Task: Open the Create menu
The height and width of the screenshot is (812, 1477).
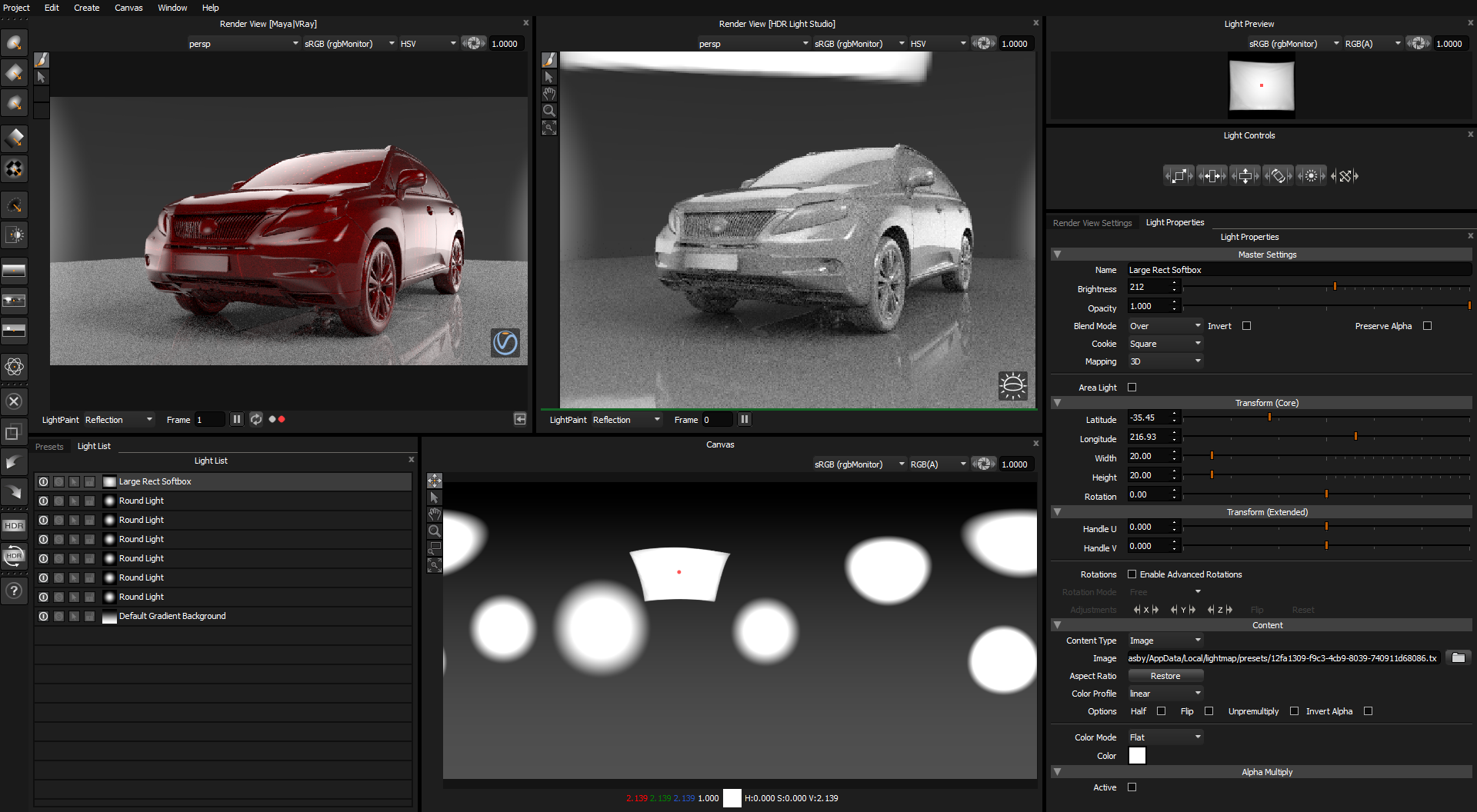Action: point(86,8)
